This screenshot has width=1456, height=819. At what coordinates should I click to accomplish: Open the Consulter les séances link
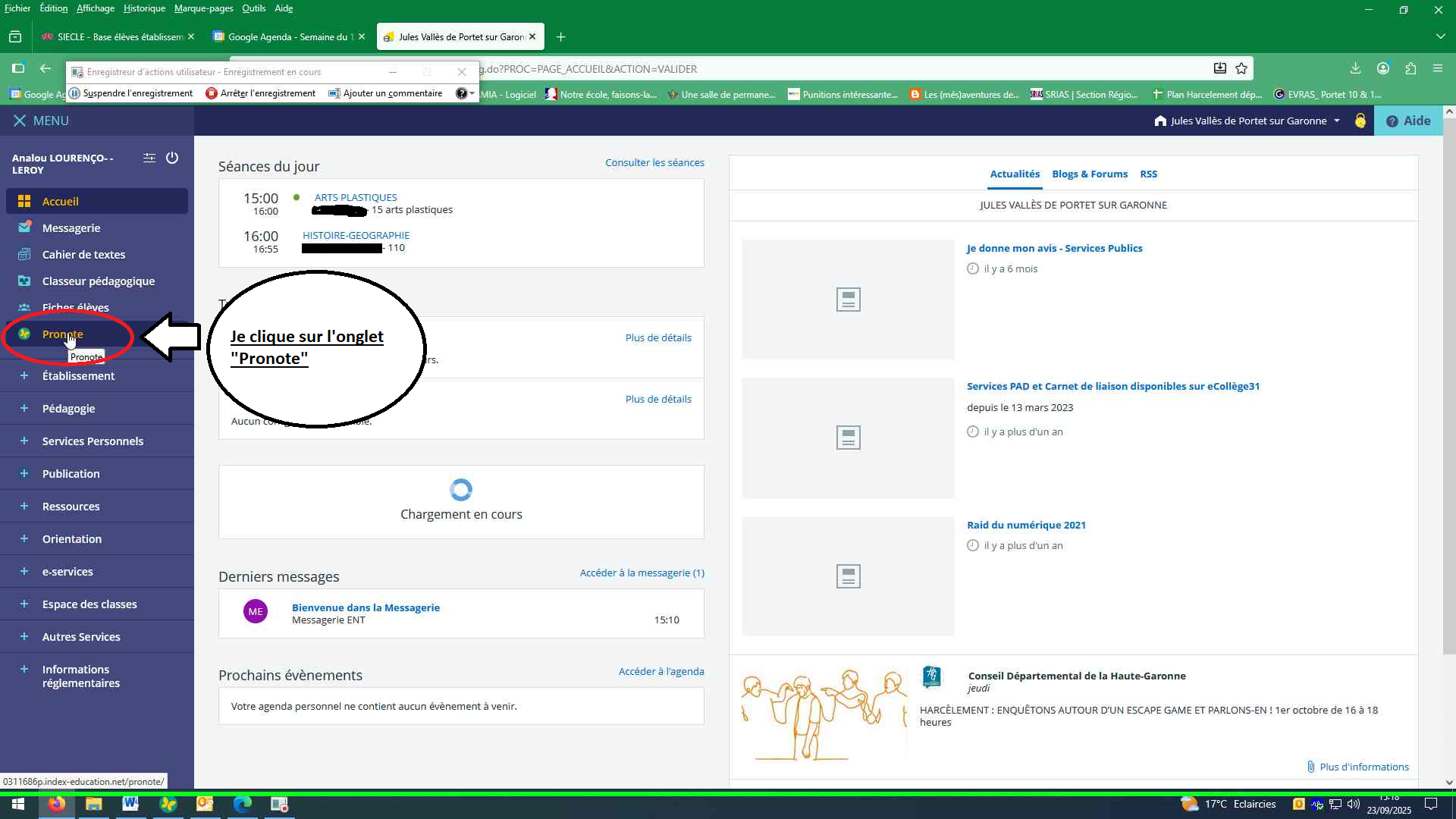(654, 162)
